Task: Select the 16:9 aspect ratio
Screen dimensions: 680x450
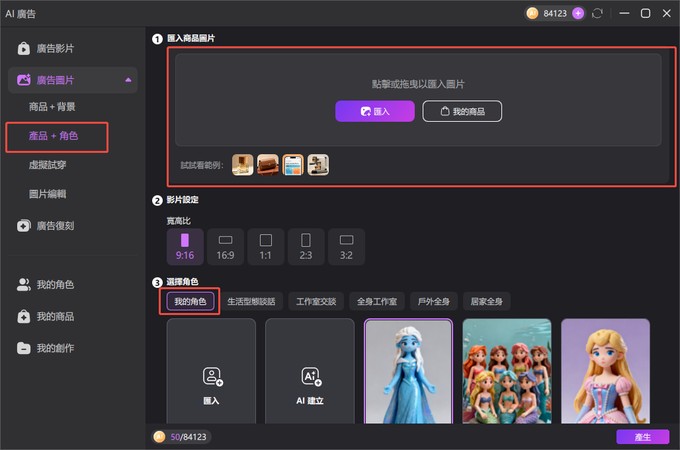Action: (x=226, y=247)
